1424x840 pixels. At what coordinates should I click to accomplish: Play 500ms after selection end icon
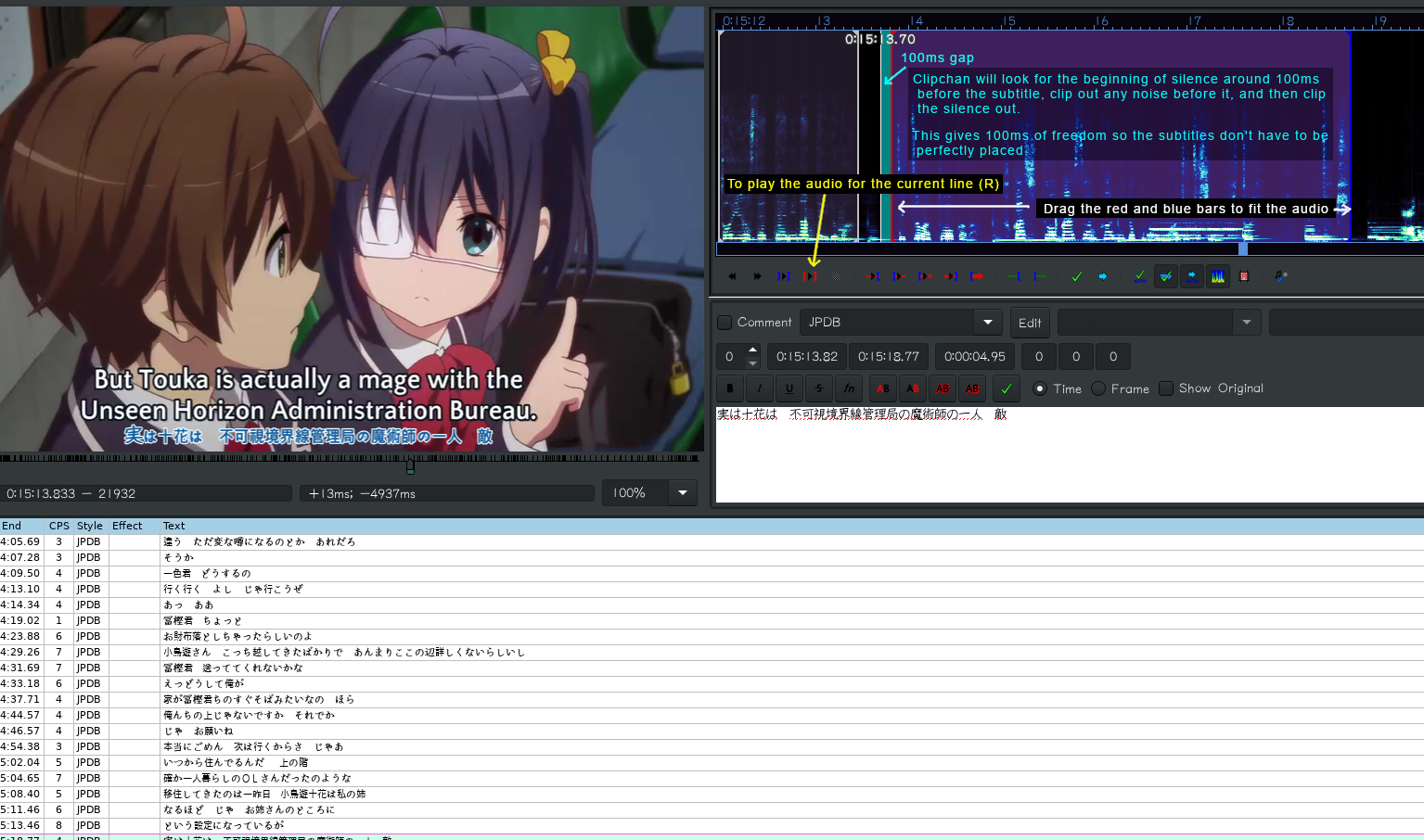point(899,276)
